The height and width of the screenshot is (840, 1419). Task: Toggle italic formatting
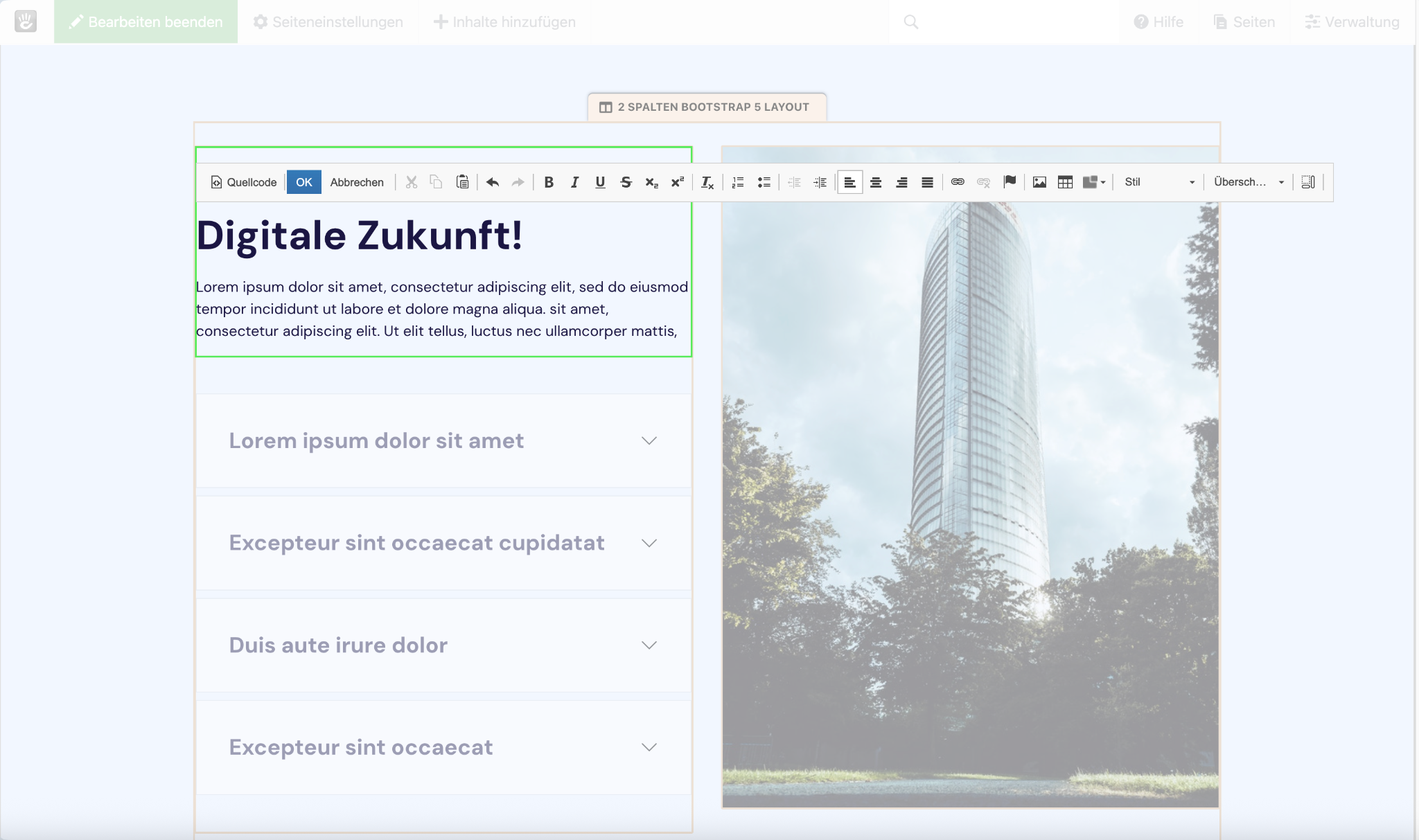pyautogui.click(x=574, y=182)
